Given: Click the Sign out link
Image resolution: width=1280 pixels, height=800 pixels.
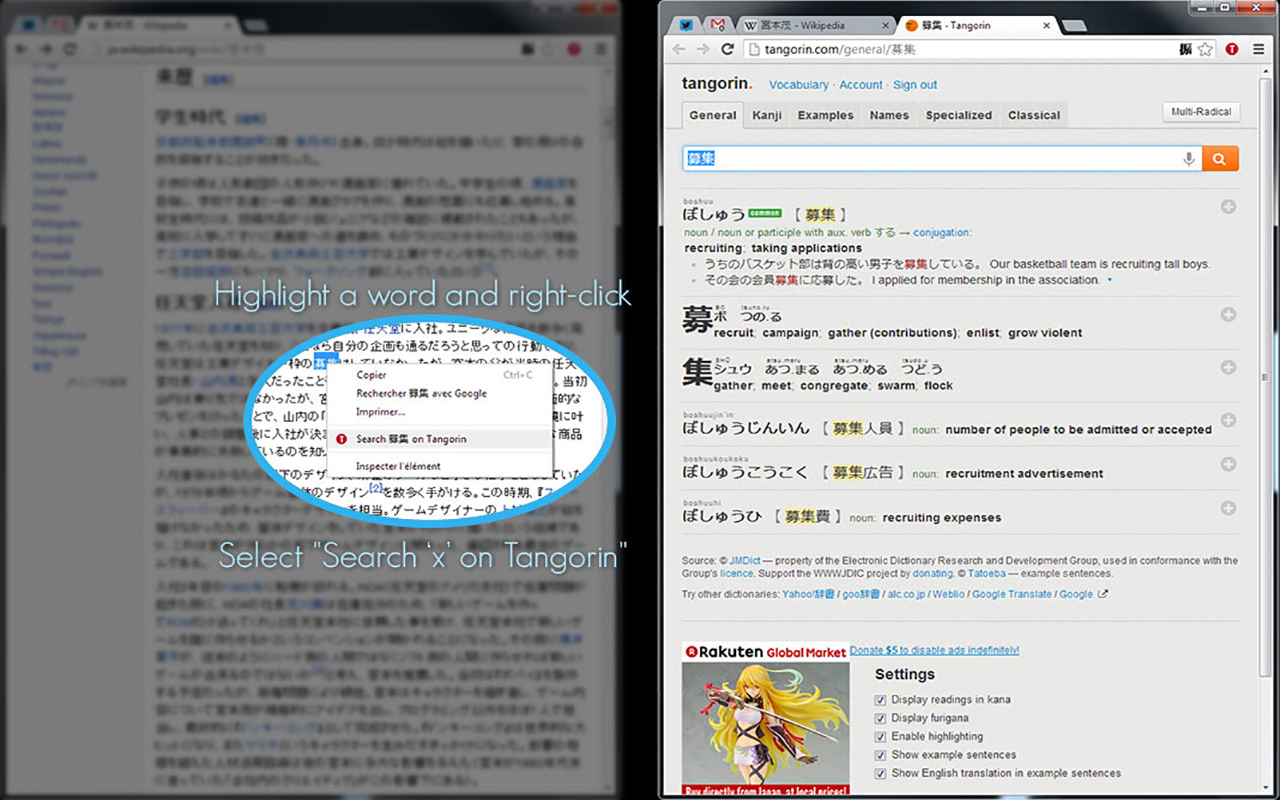Looking at the screenshot, I should tap(915, 85).
